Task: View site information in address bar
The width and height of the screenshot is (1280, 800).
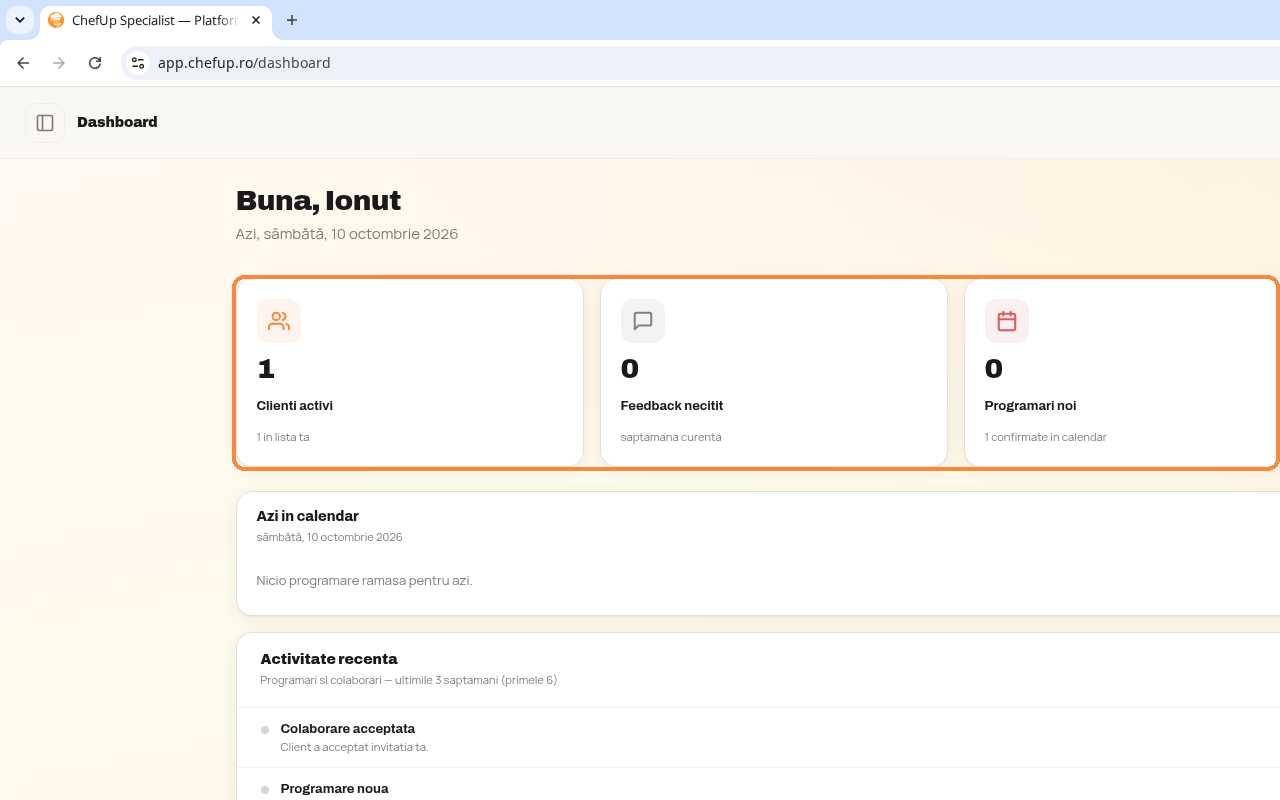Action: pos(138,63)
